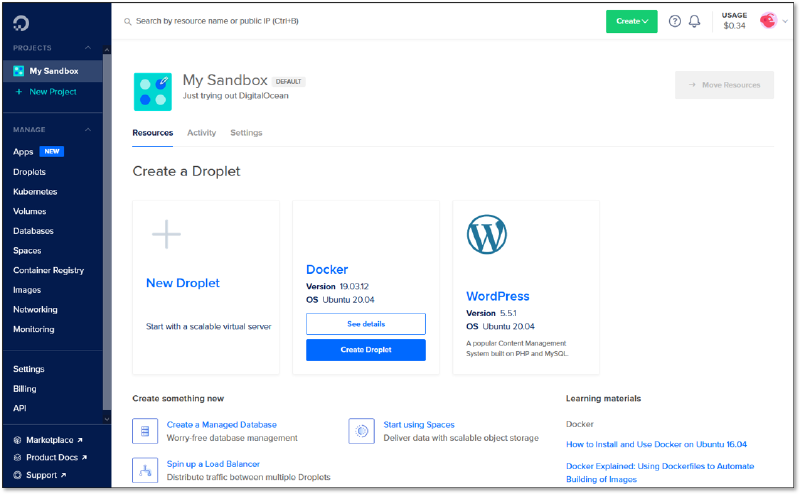The image size is (800, 494).
Task: Click the DigitalOcean logo icon
Action: pos(22,22)
